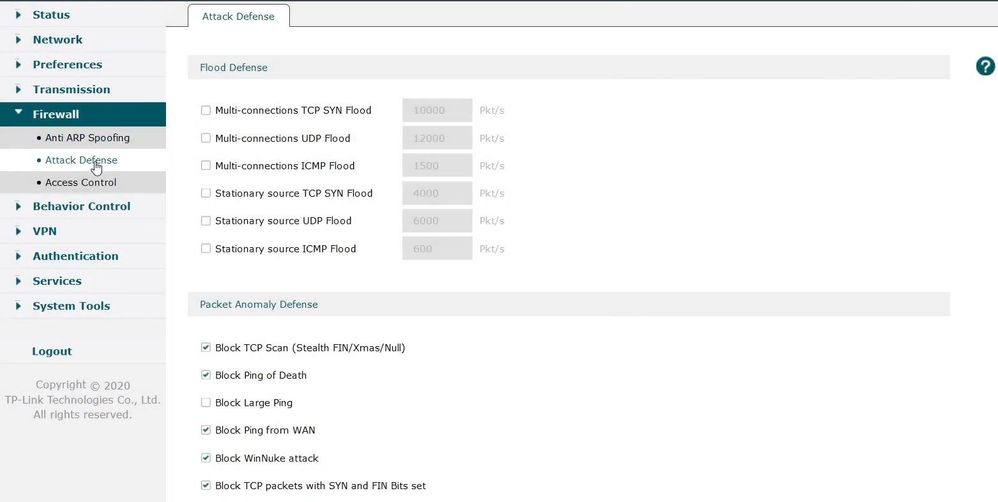Expand the Status menu arrow
Screen dimensions: 998x502
pos(18,15)
